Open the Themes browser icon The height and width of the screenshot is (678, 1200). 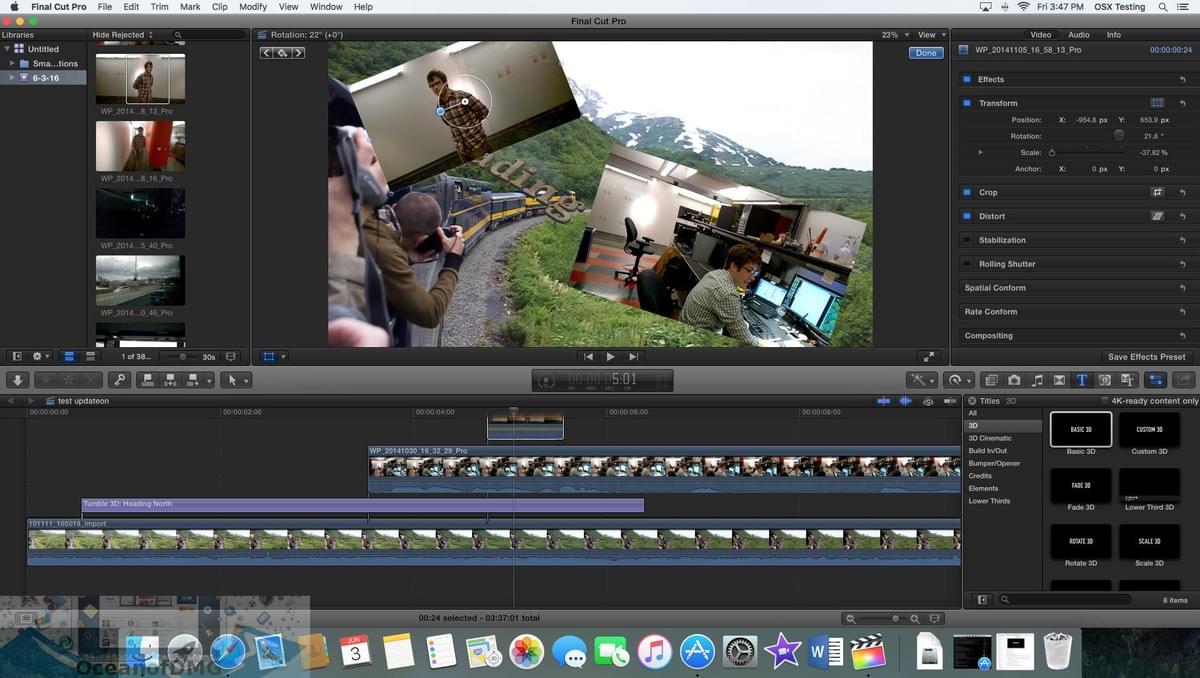(x=1127, y=380)
